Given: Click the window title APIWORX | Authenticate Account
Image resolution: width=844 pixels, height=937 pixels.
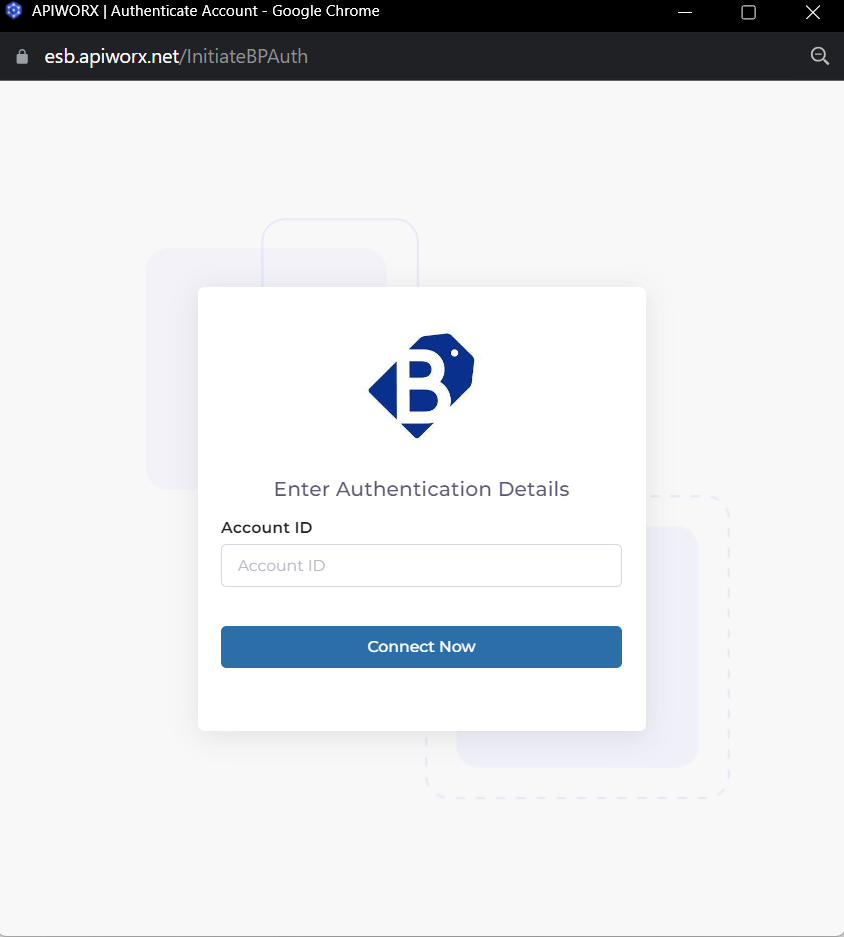Looking at the screenshot, I should pos(145,11).
